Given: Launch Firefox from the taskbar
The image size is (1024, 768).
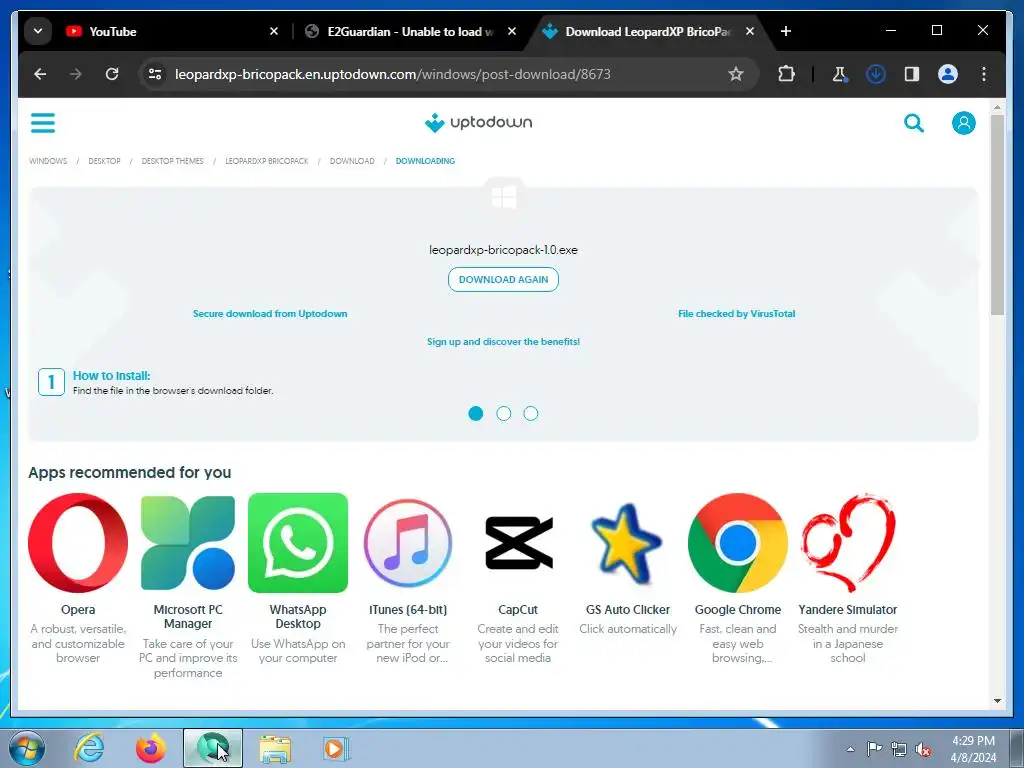Looking at the screenshot, I should (150, 748).
